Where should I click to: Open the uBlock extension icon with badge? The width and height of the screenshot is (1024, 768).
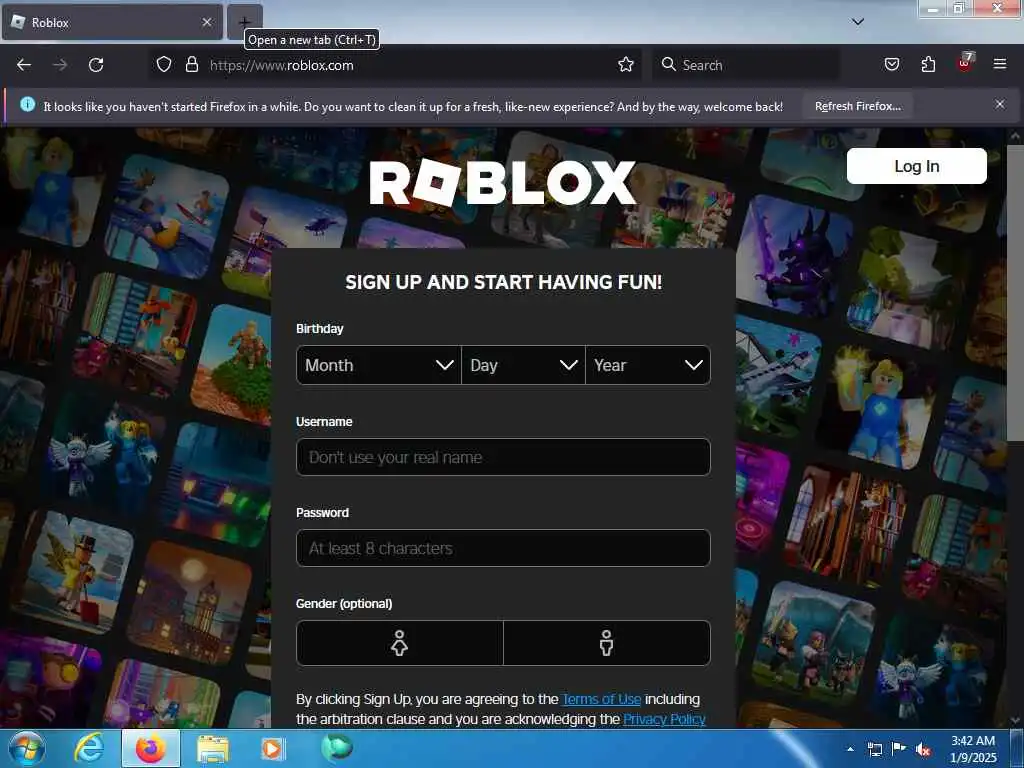965,62
